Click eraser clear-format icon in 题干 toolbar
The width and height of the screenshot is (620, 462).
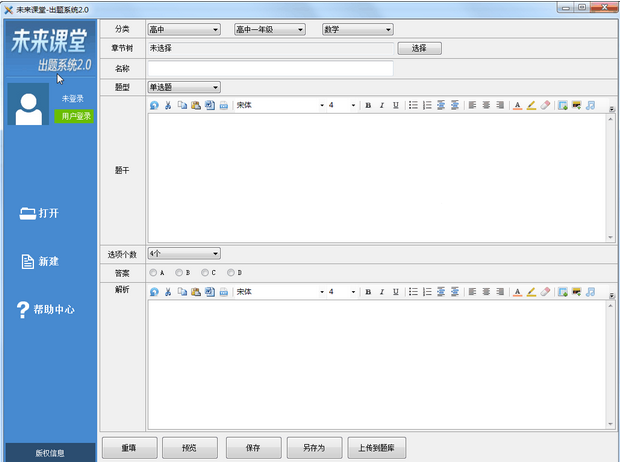[545, 105]
